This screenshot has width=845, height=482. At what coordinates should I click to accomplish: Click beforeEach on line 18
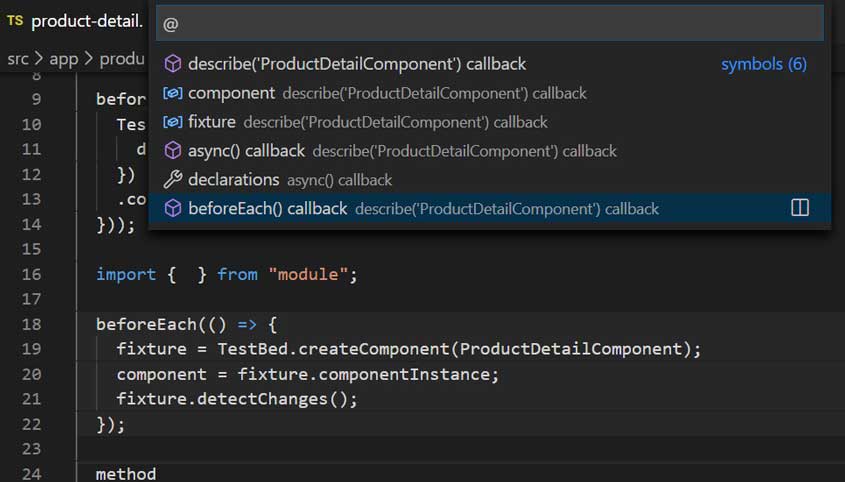click(147, 325)
